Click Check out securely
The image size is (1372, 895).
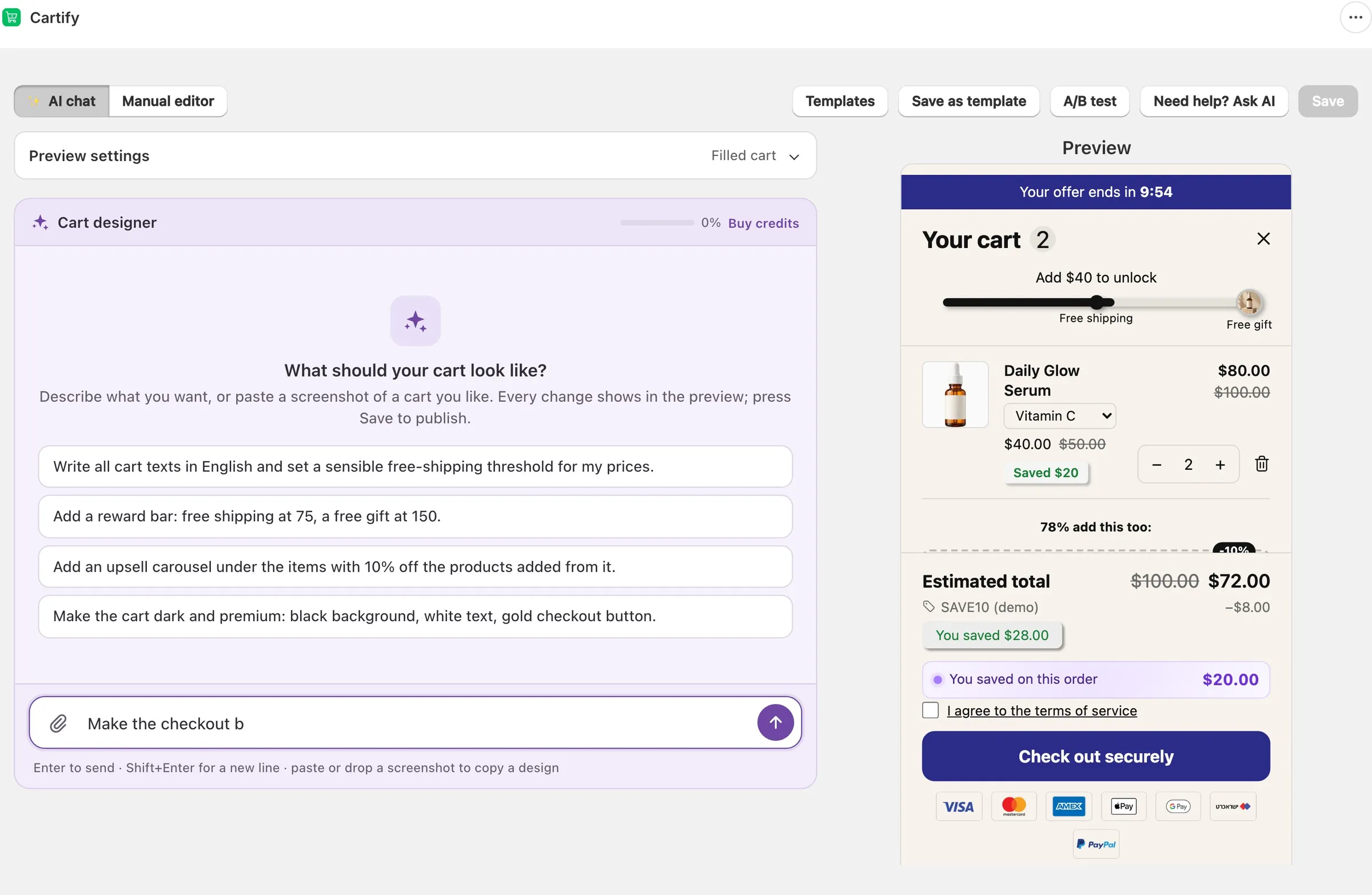coord(1096,756)
